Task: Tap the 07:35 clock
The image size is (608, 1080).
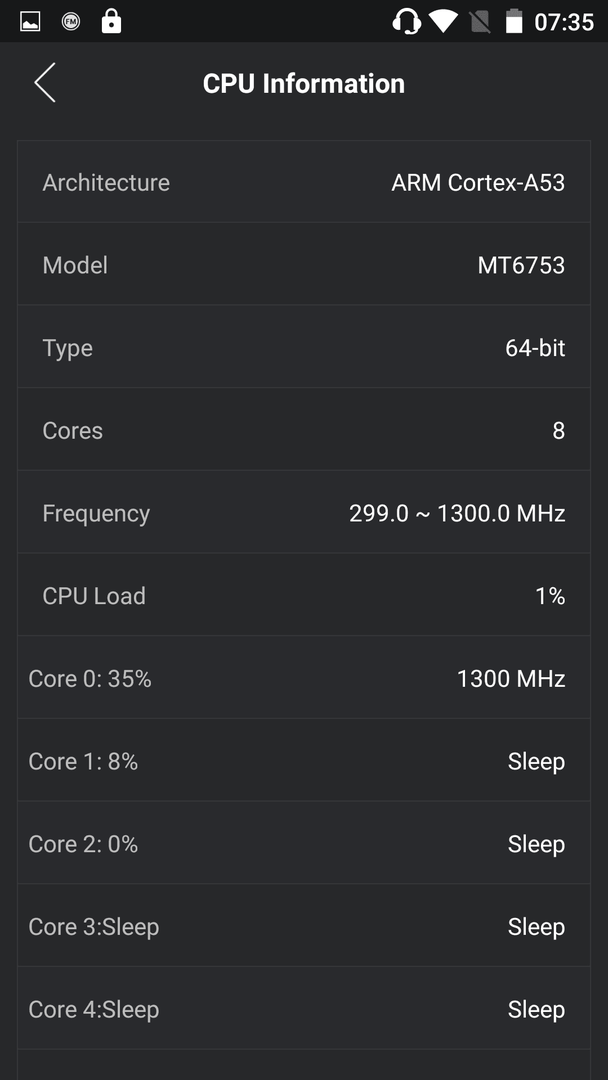Action: [564, 22]
